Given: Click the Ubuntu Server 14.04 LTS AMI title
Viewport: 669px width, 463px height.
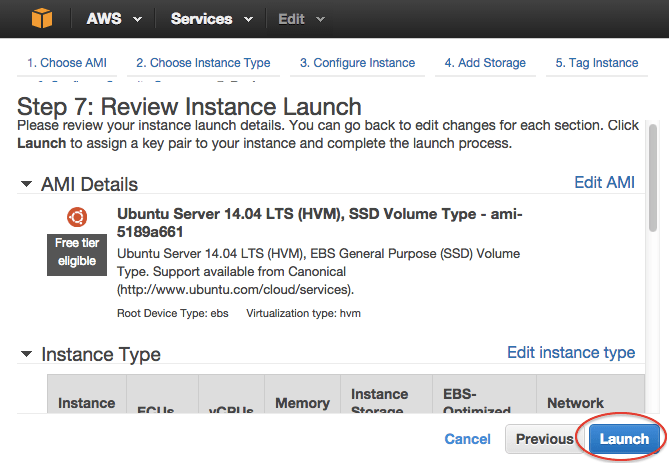Looking at the screenshot, I should point(320,223).
